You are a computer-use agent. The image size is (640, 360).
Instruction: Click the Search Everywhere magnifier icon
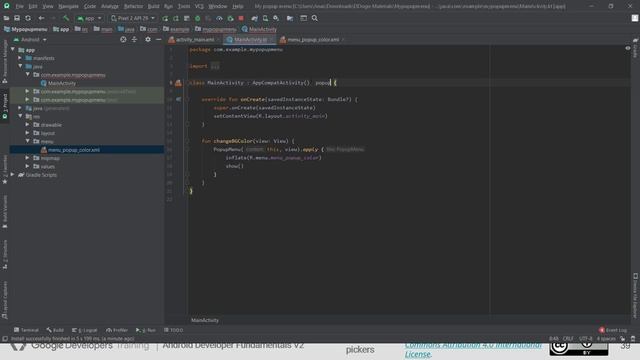(x=315, y=18)
